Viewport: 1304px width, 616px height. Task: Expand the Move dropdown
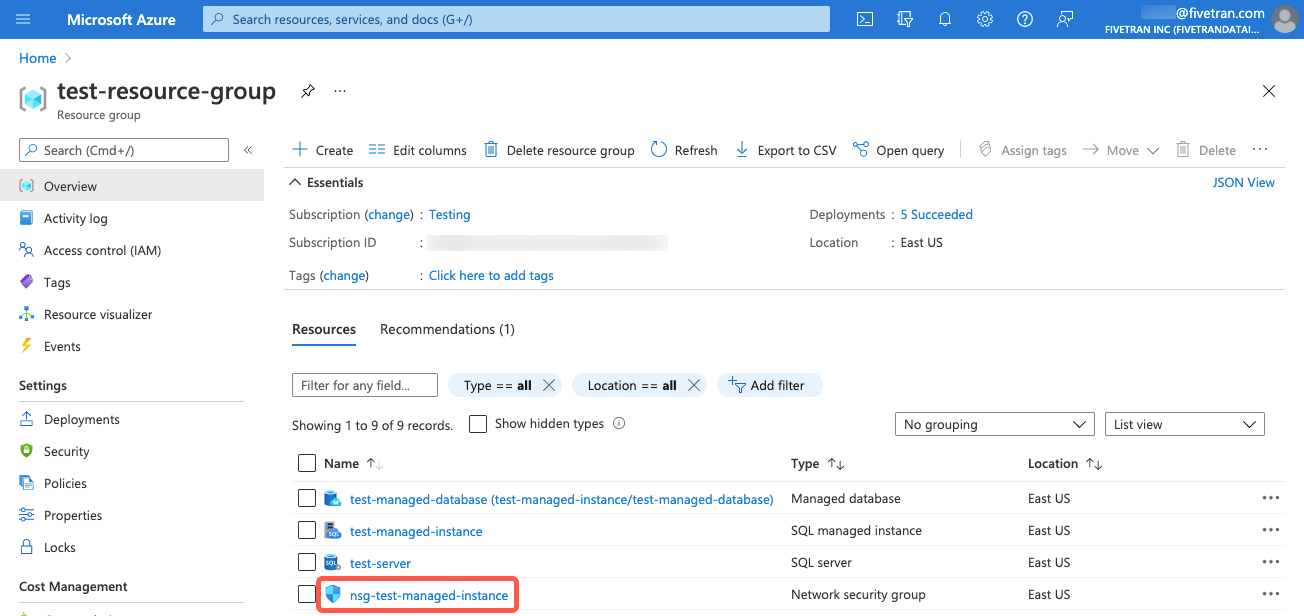coord(1121,150)
